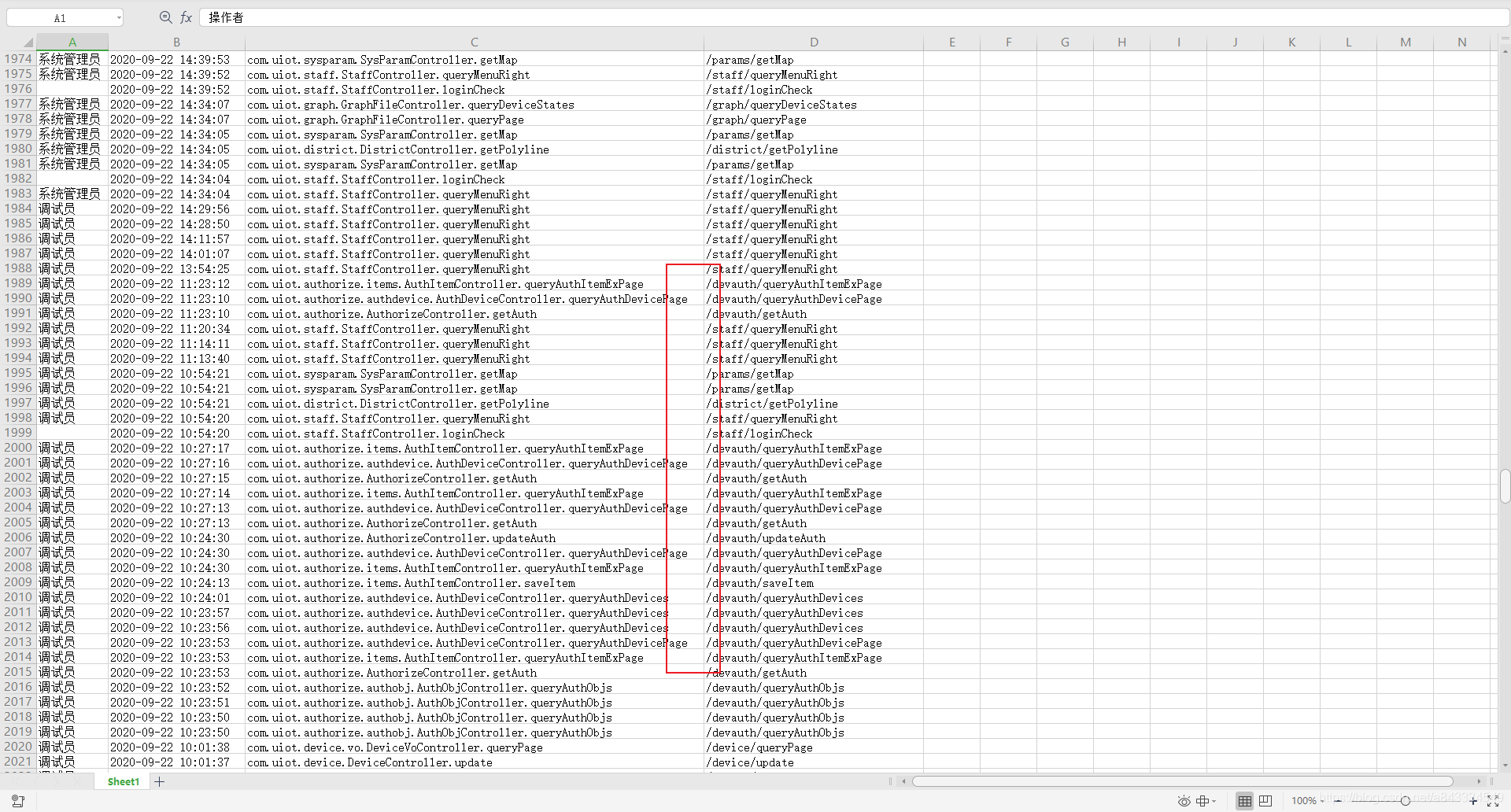Select column H header
This screenshot has width=1511, height=812.
(1122, 42)
